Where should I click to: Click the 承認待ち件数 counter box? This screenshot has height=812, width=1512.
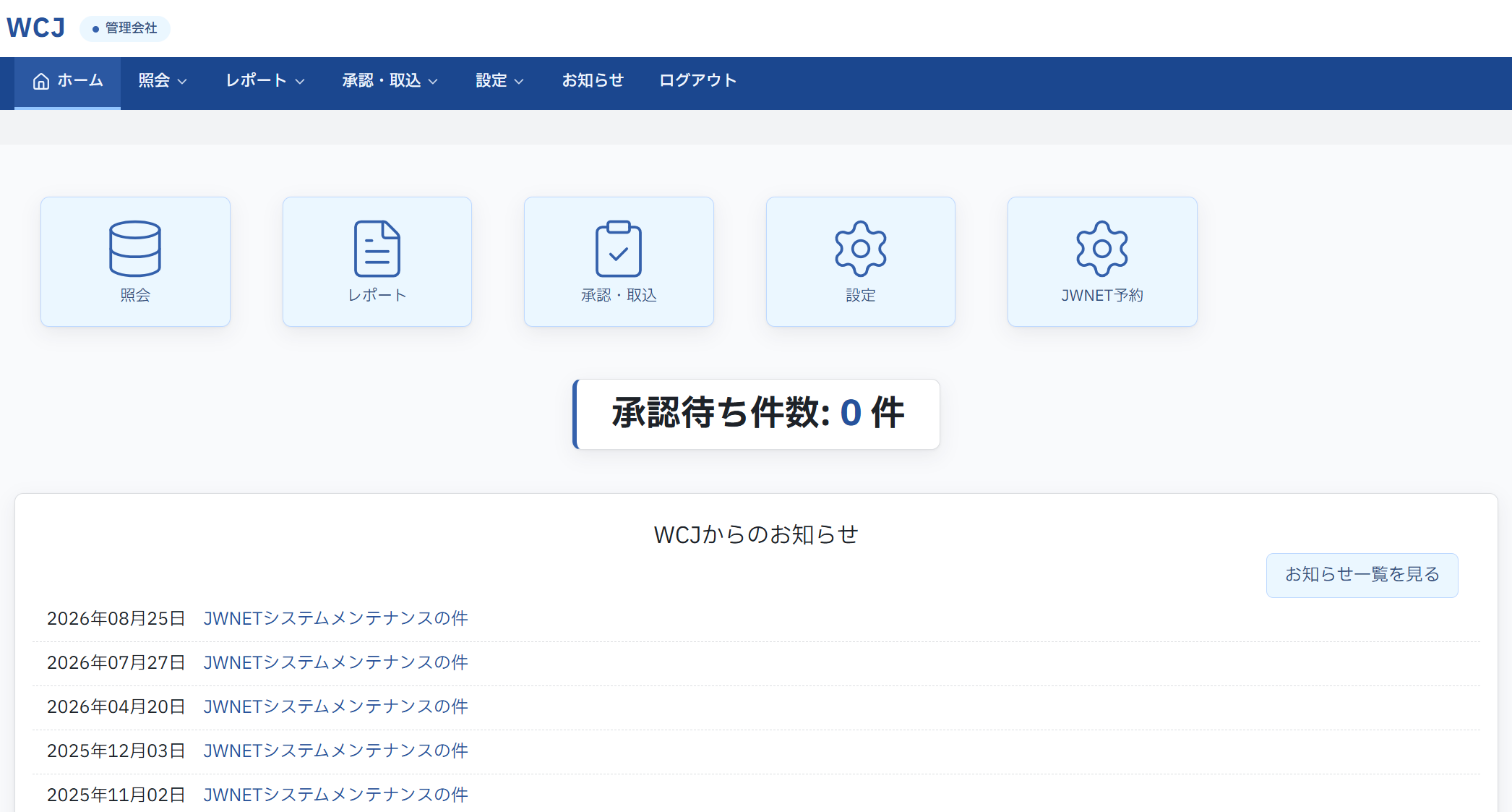coord(756,414)
